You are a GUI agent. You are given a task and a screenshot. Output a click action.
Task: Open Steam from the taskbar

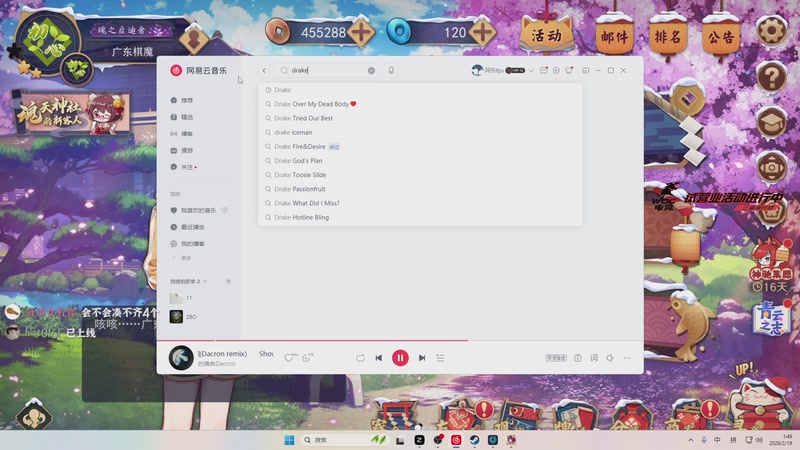tap(474, 440)
